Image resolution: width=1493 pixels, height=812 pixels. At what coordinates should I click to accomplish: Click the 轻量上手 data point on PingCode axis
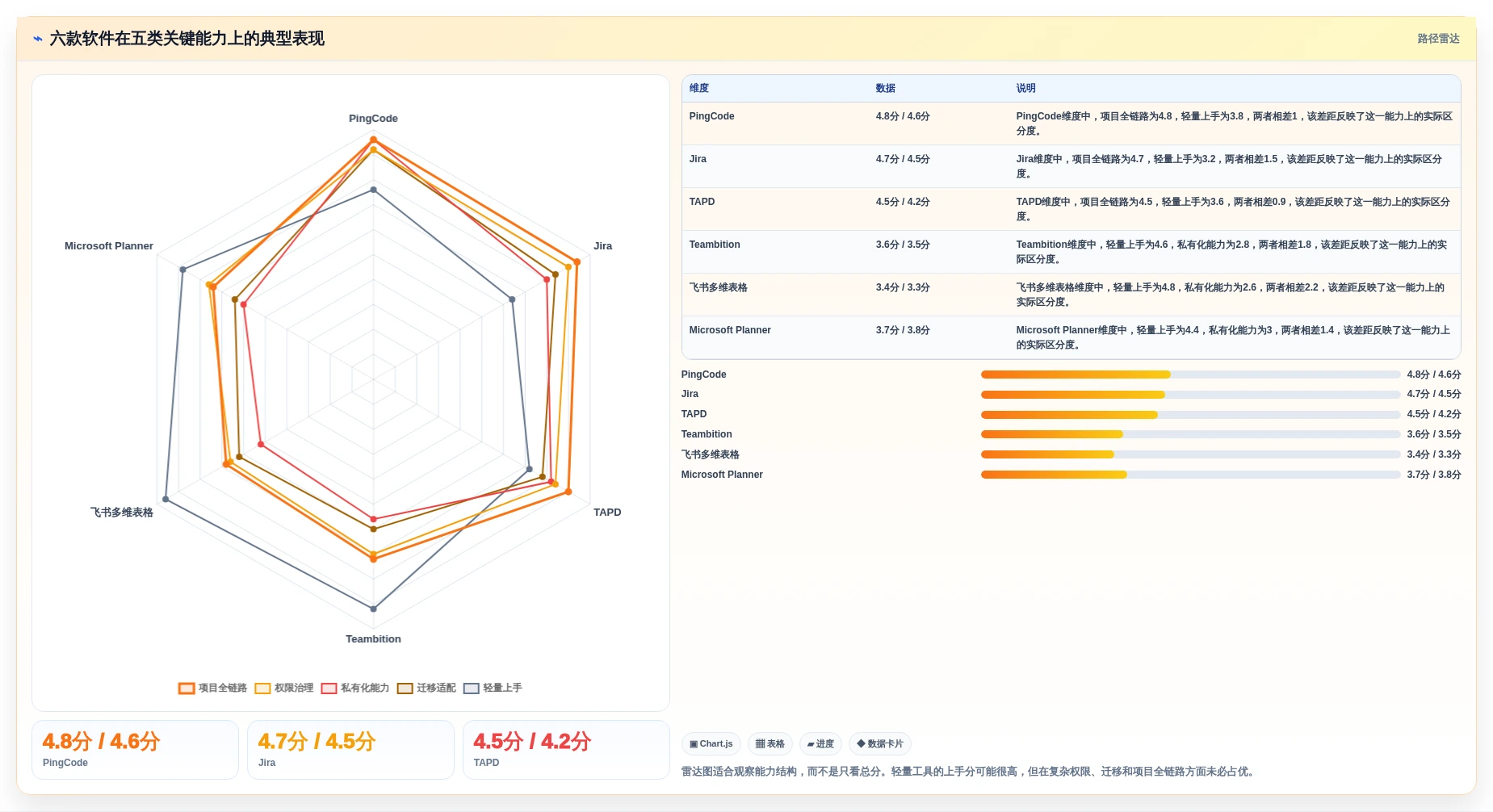point(373,190)
